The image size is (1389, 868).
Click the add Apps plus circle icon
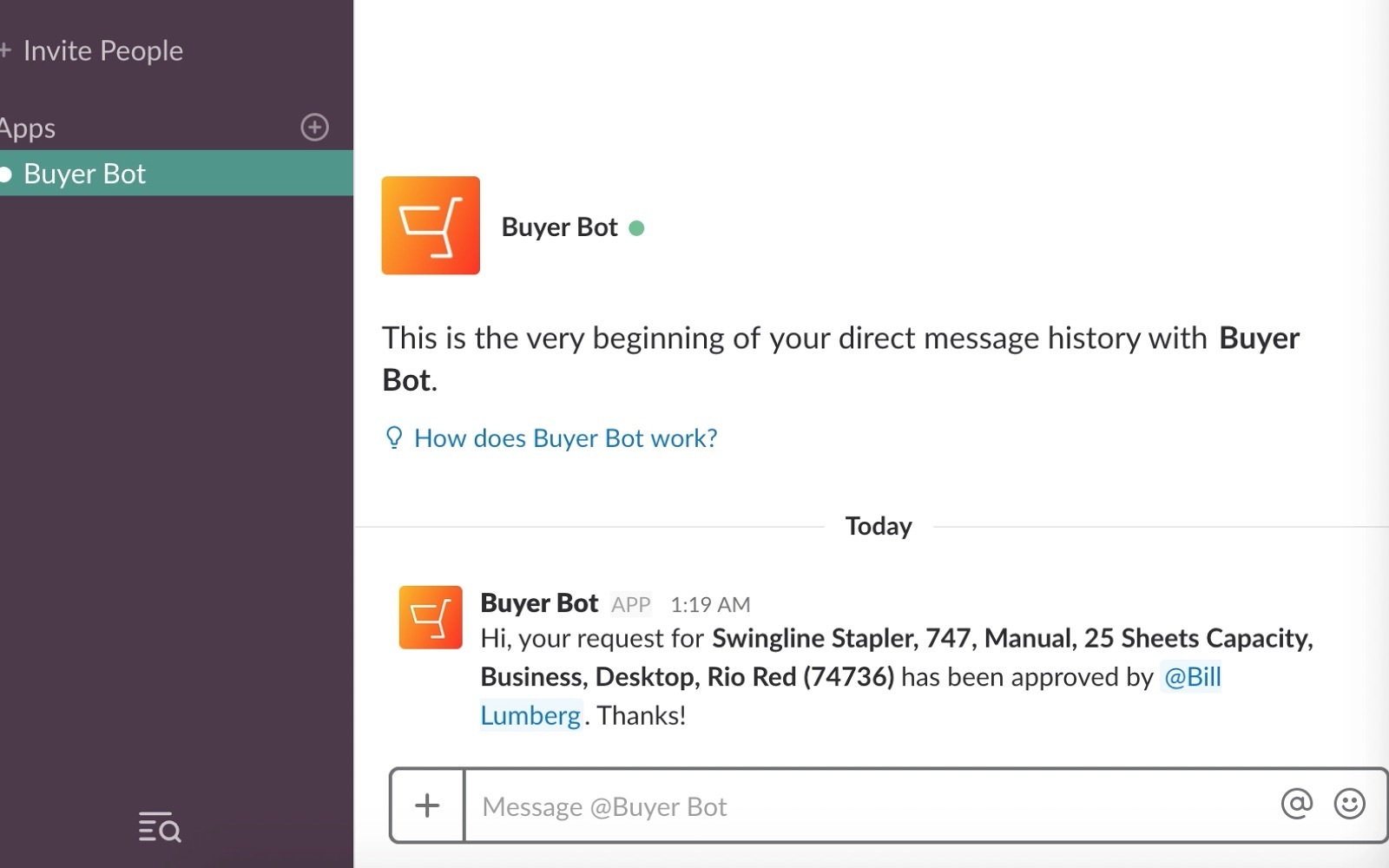[x=314, y=128]
